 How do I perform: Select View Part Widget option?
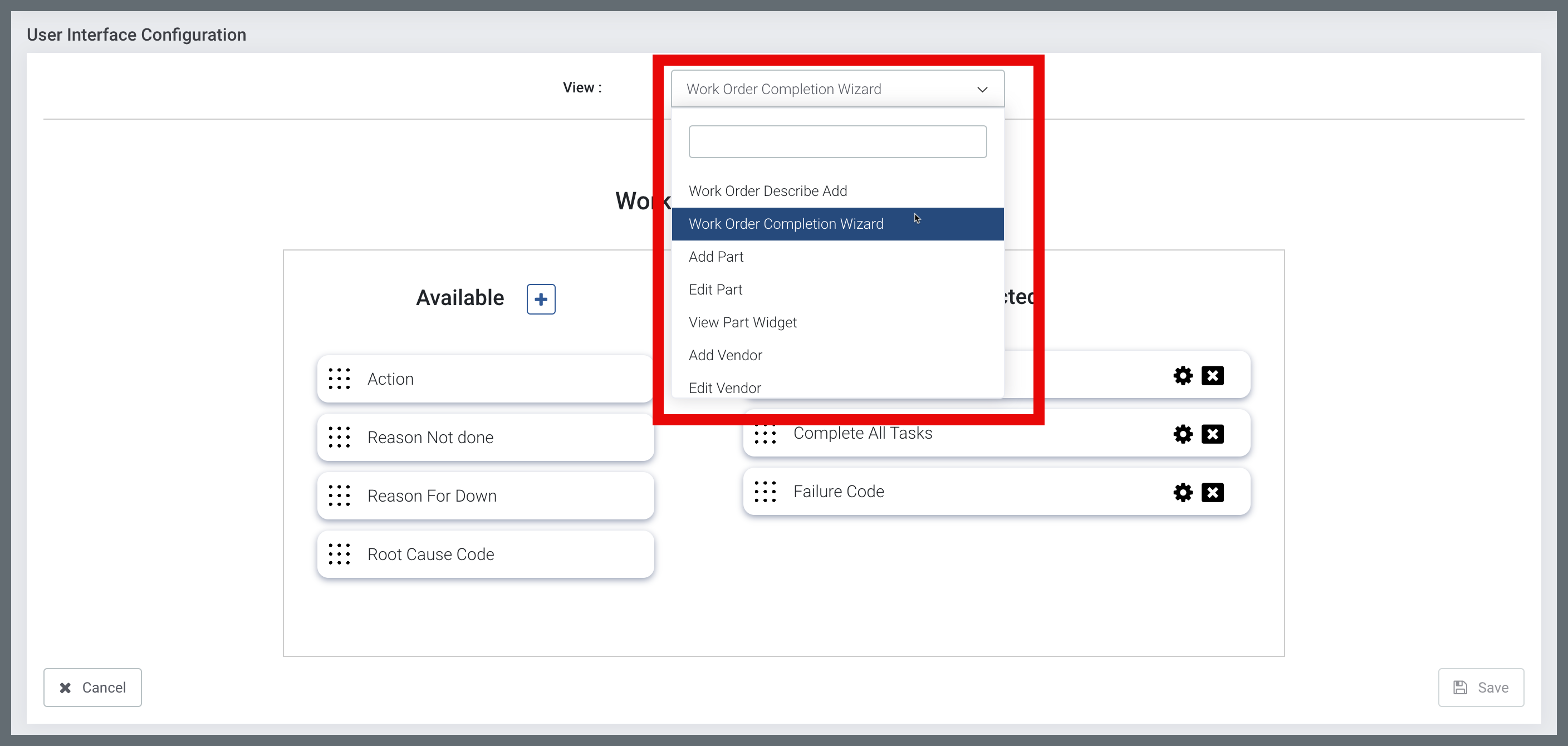742,322
